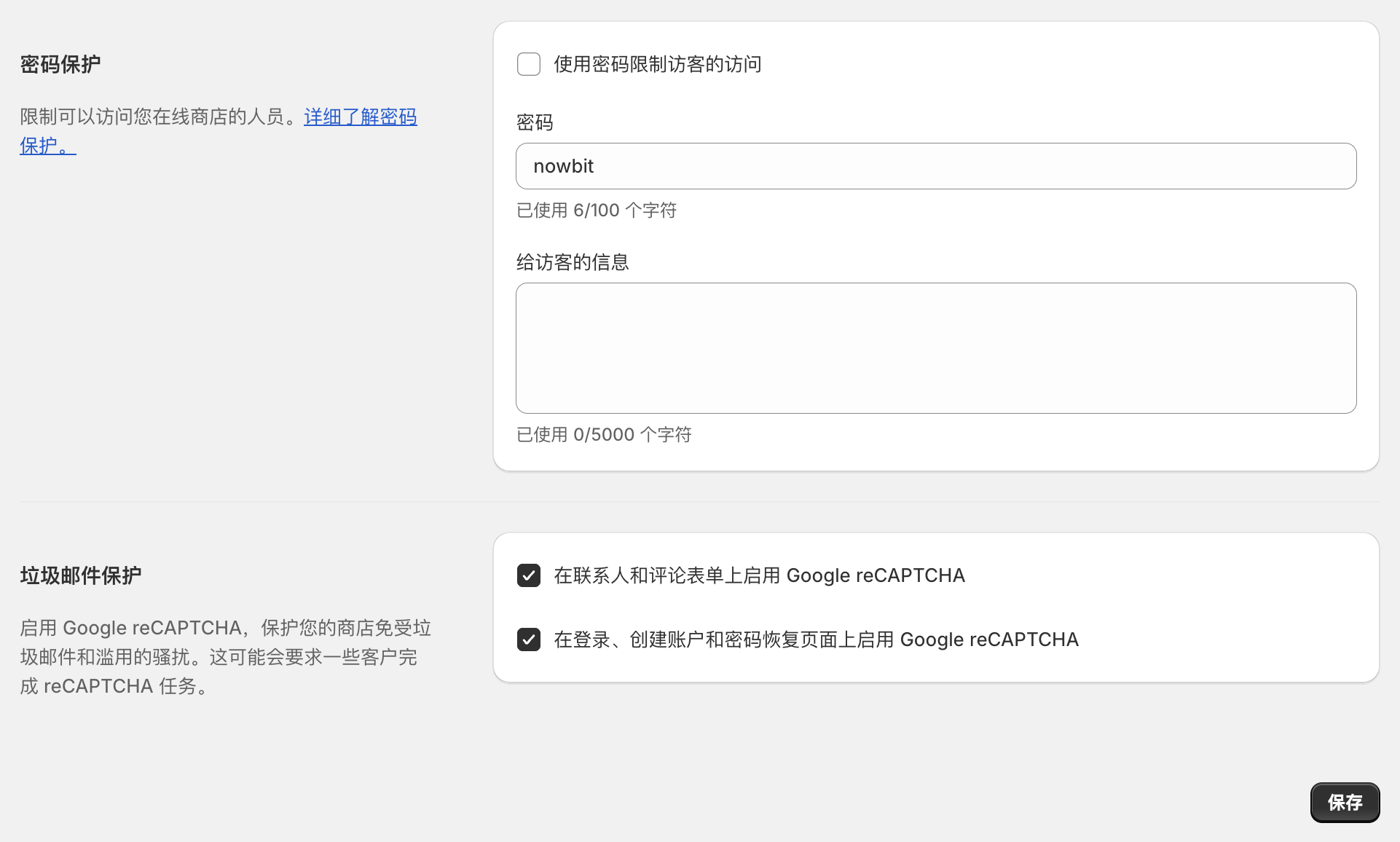The width and height of the screenshot is (1400, 842).
Task: Click the 给访客的信息 field label
Action: 573,262
